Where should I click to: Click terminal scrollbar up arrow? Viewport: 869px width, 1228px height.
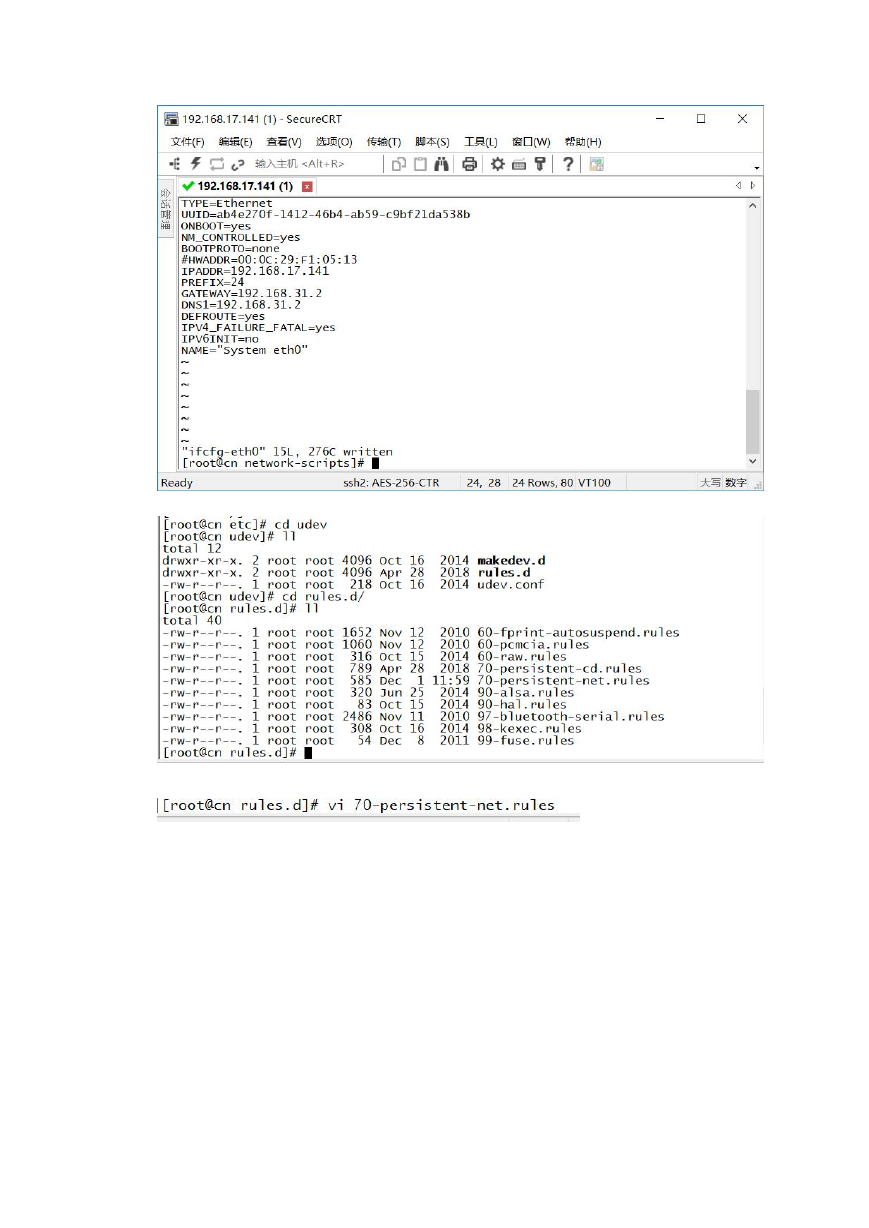pyautogui.click(x=753, y=205)
